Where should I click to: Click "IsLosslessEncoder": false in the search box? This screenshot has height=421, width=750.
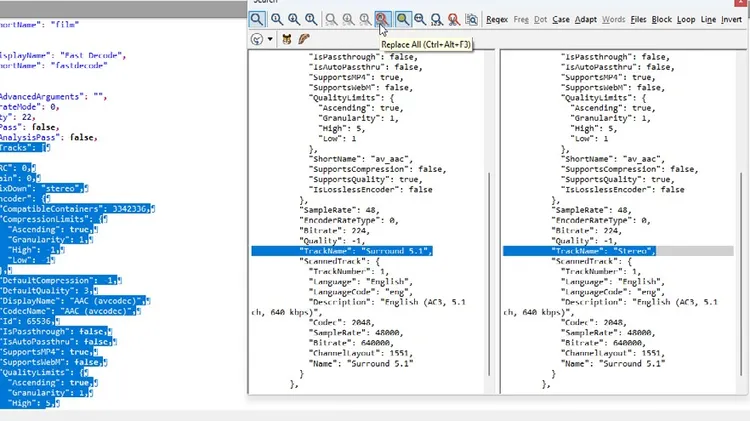(371, 189)
